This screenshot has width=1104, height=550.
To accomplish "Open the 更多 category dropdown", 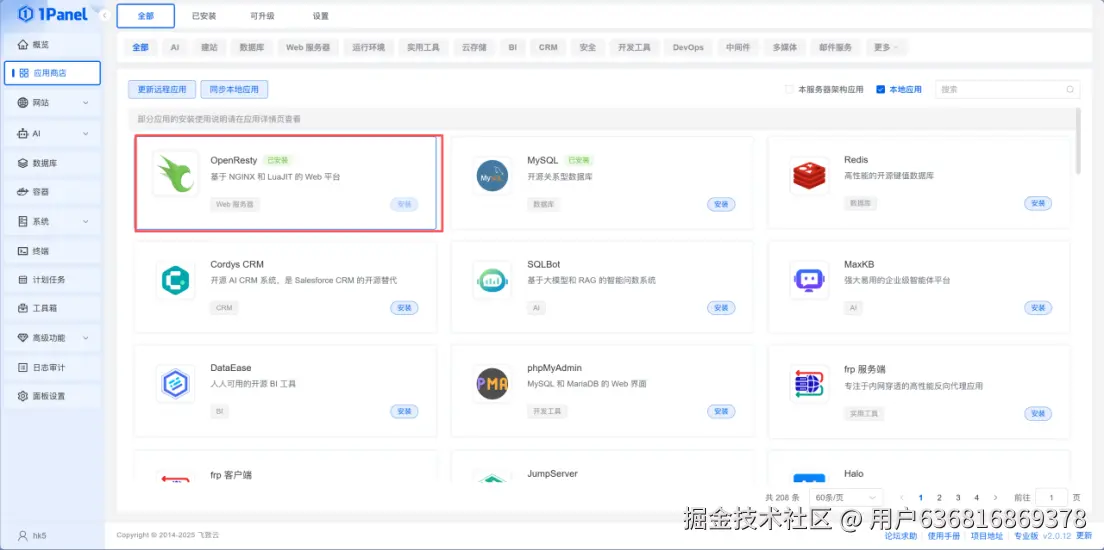I will [x=886, y=47].
